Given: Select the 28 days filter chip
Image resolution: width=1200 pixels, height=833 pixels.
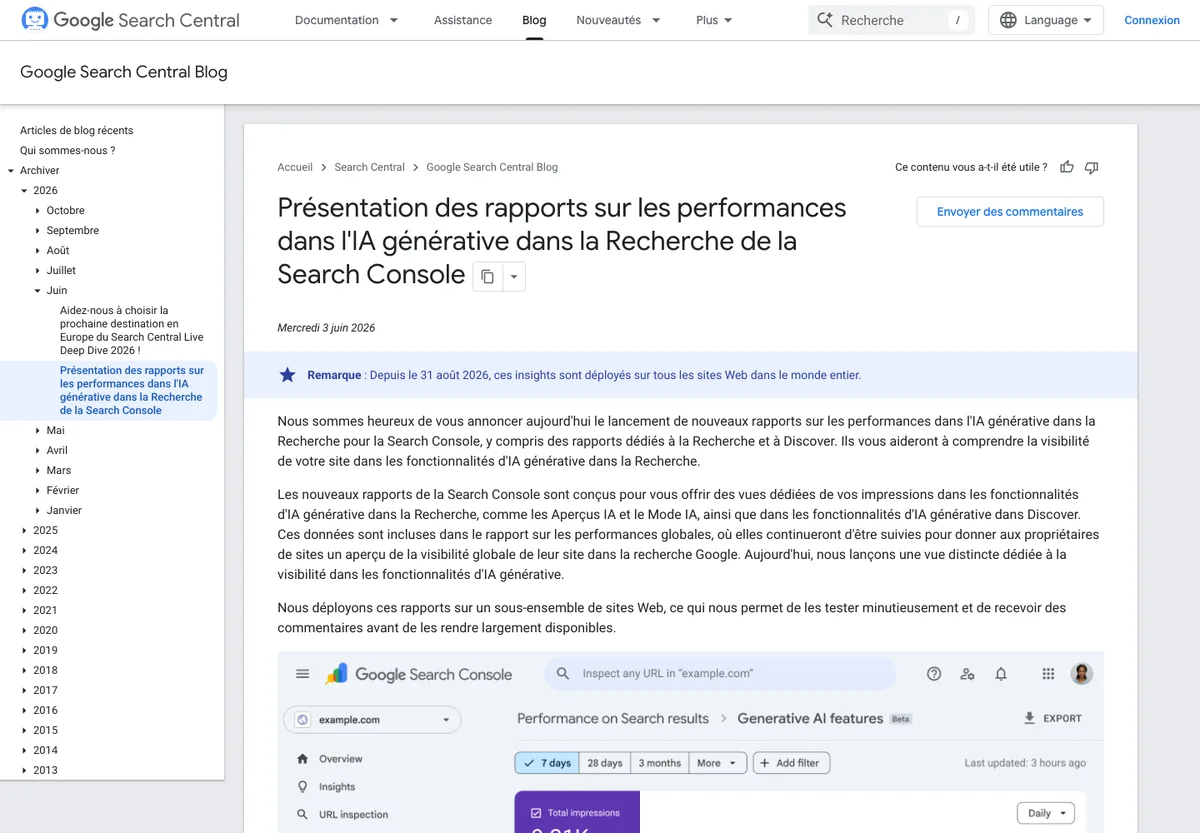Looking at the screenshot, I should click(x=605, y=763).
